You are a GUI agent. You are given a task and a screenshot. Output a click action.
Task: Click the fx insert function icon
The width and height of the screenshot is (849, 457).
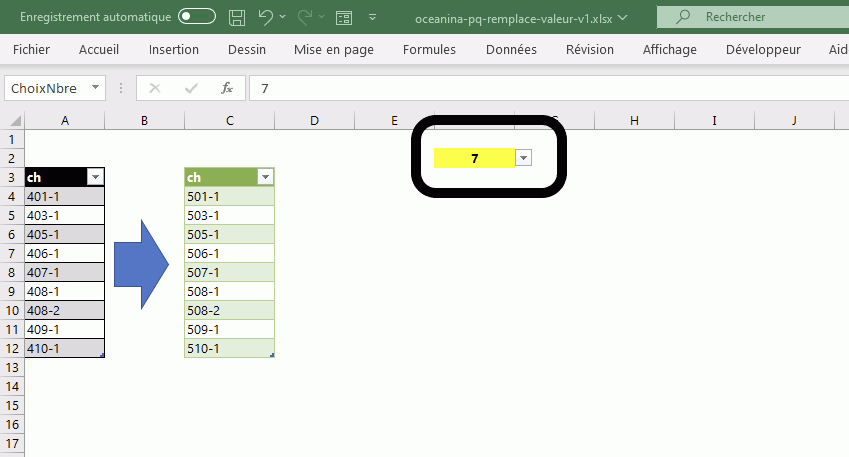pos(227,88)
